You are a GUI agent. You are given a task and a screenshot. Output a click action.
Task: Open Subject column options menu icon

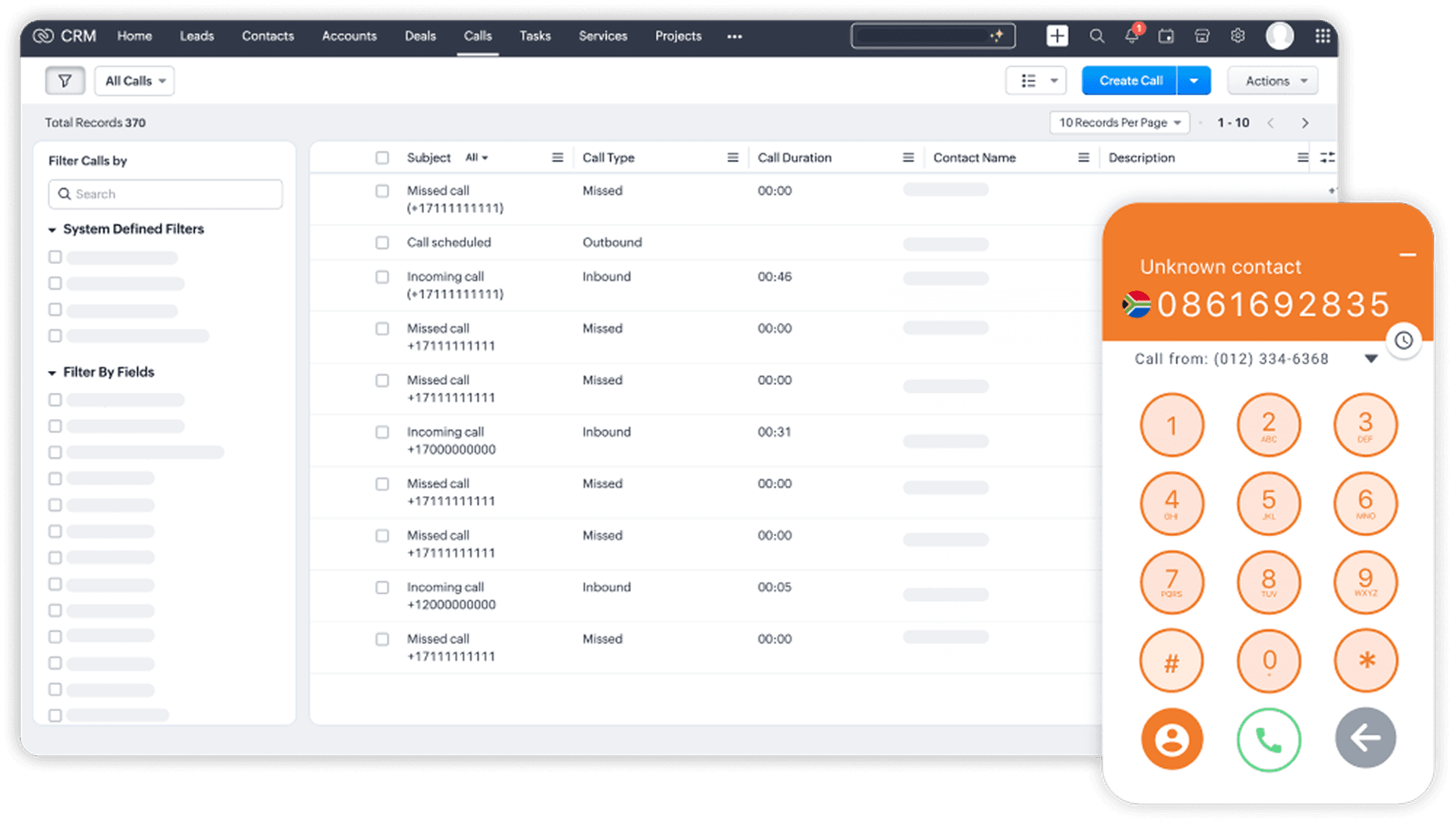tap(557, 158)
